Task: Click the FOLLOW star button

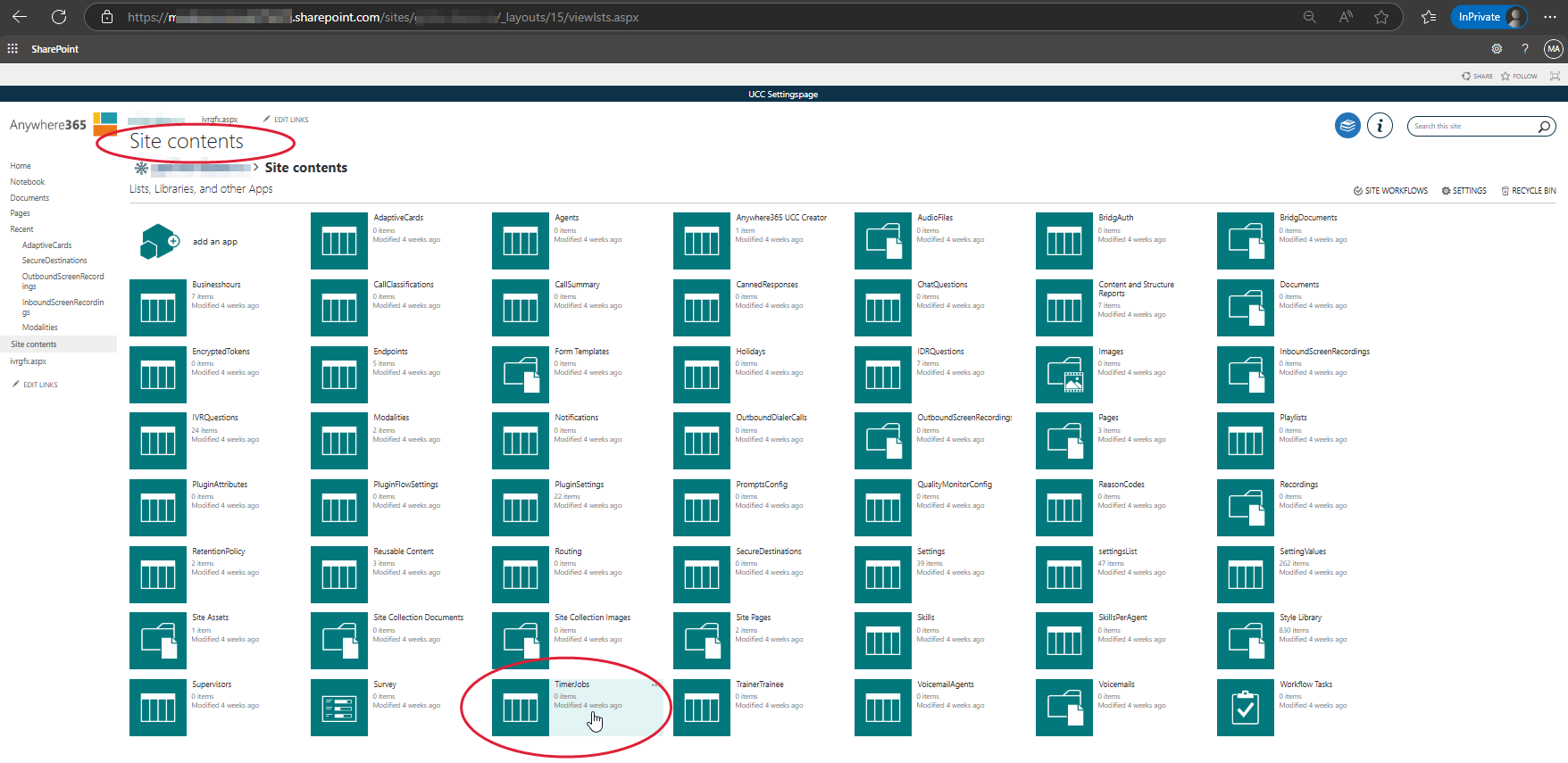Action: [1519, 76]
